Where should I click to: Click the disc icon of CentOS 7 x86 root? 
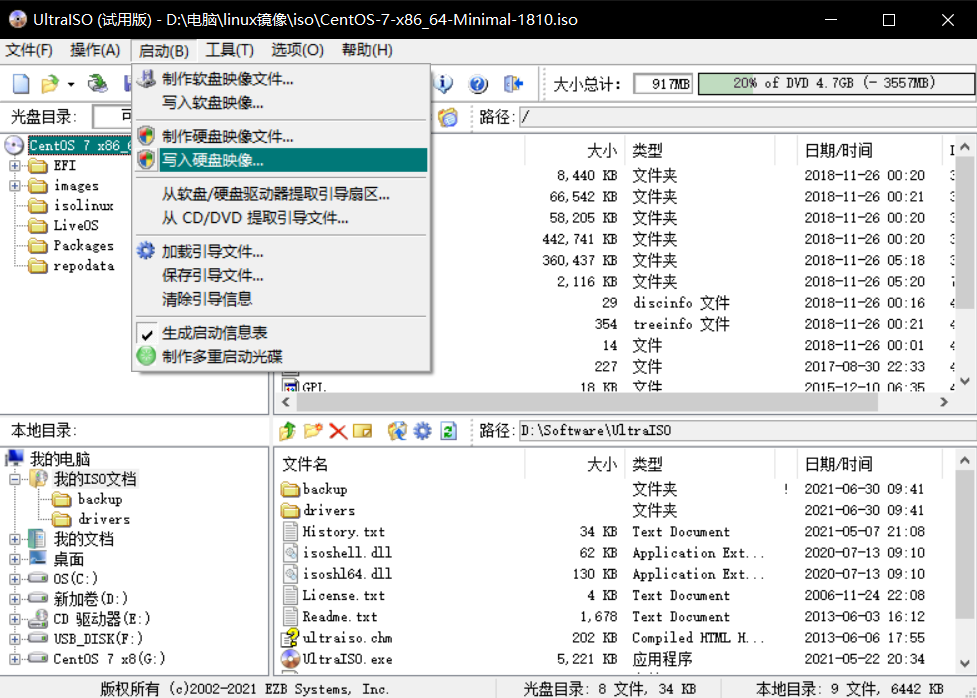pos(14,145)
